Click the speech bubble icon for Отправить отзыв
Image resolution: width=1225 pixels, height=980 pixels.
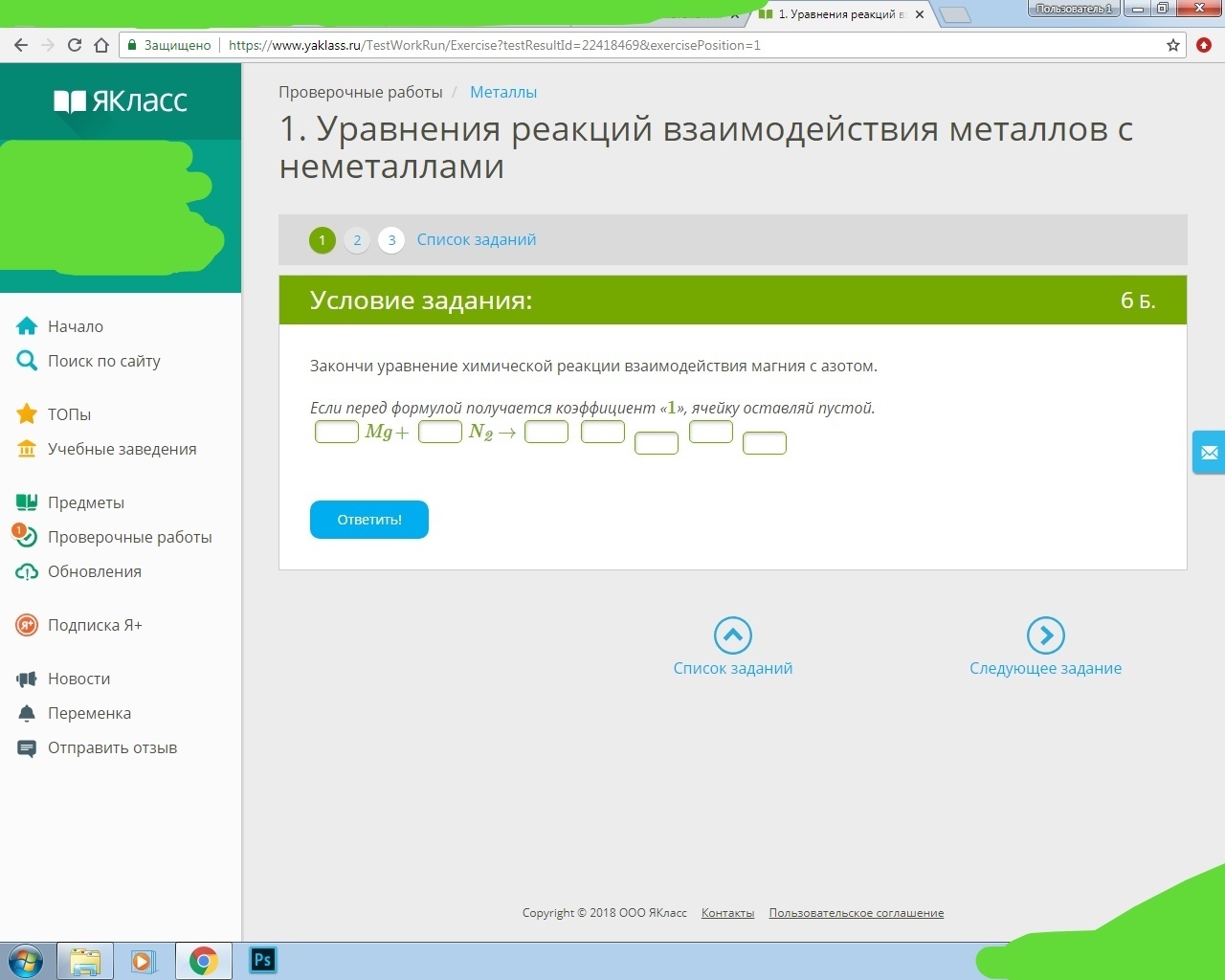point(27,747)
